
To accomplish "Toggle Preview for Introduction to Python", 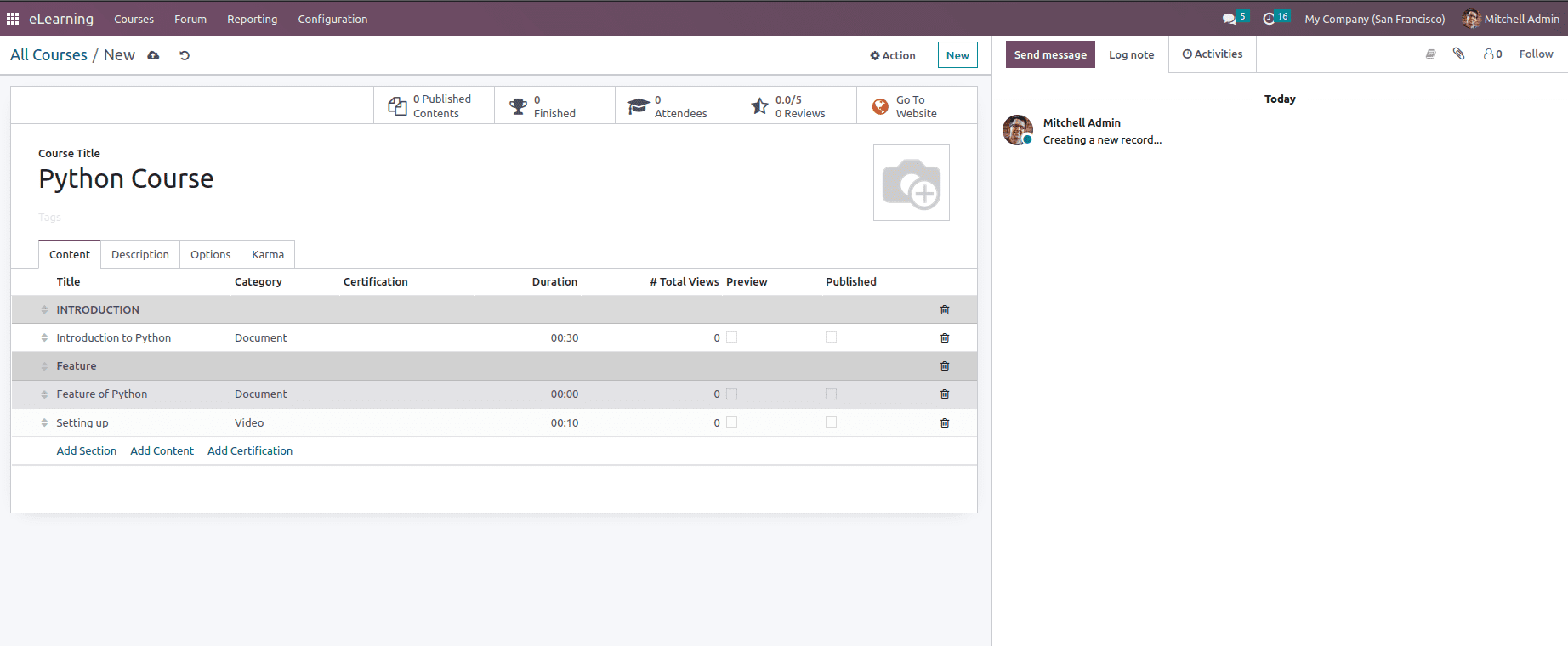I will point(732,337).
